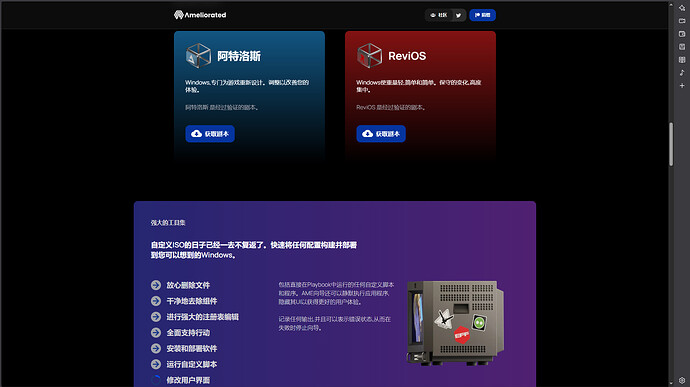This screenshot has width=690, height=387.
Task: Click the Ameliorated logo in header
Action: pyautogui.click(x=200, y=15)
